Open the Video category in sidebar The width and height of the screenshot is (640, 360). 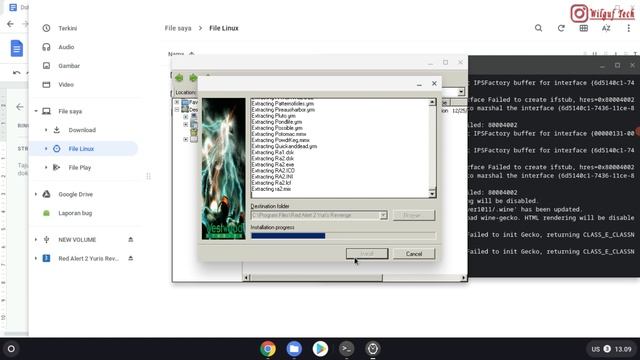pyautogui.click(x=66, y=84)
